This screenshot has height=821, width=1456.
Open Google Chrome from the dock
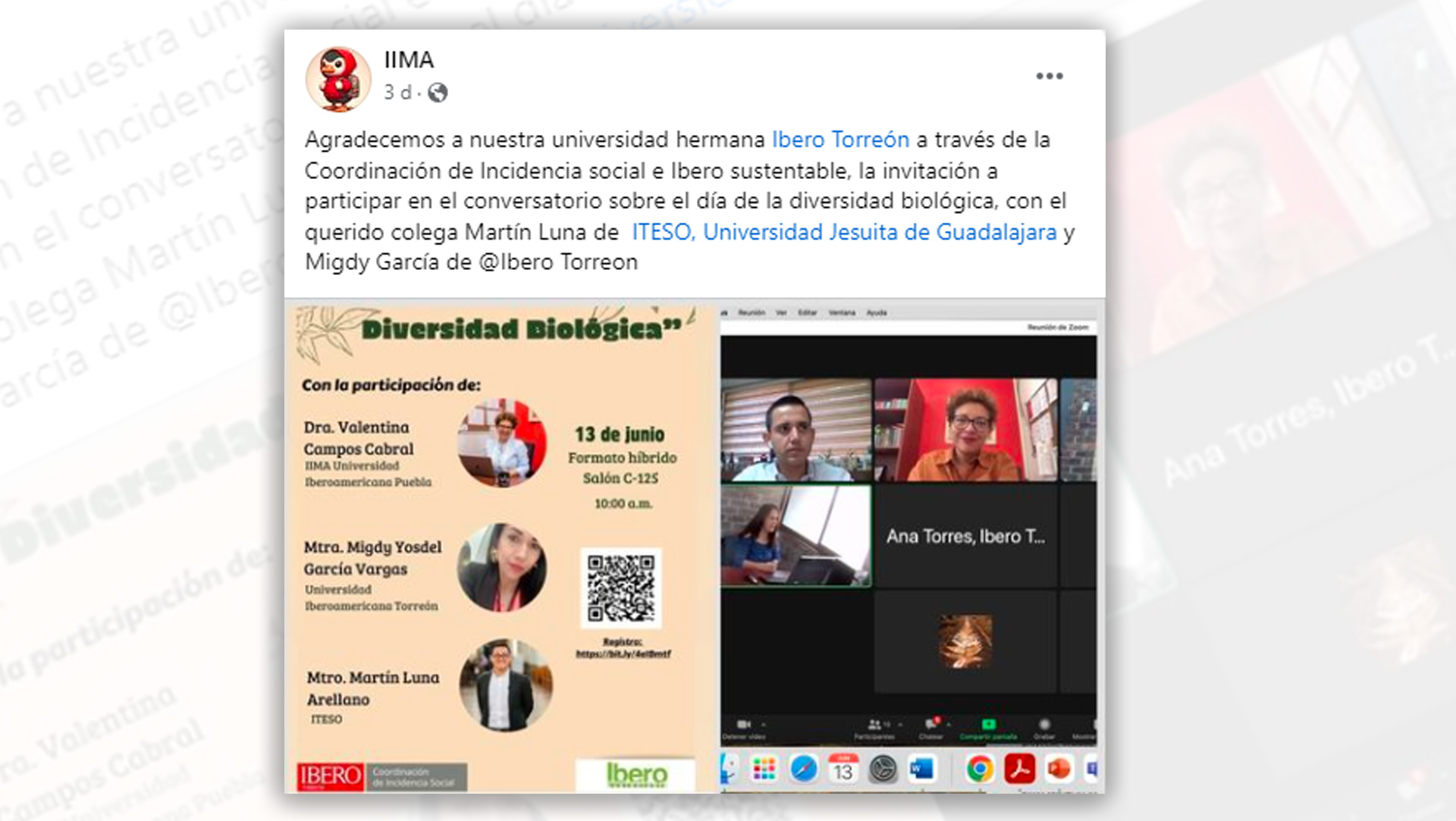(x=980, y=770)
